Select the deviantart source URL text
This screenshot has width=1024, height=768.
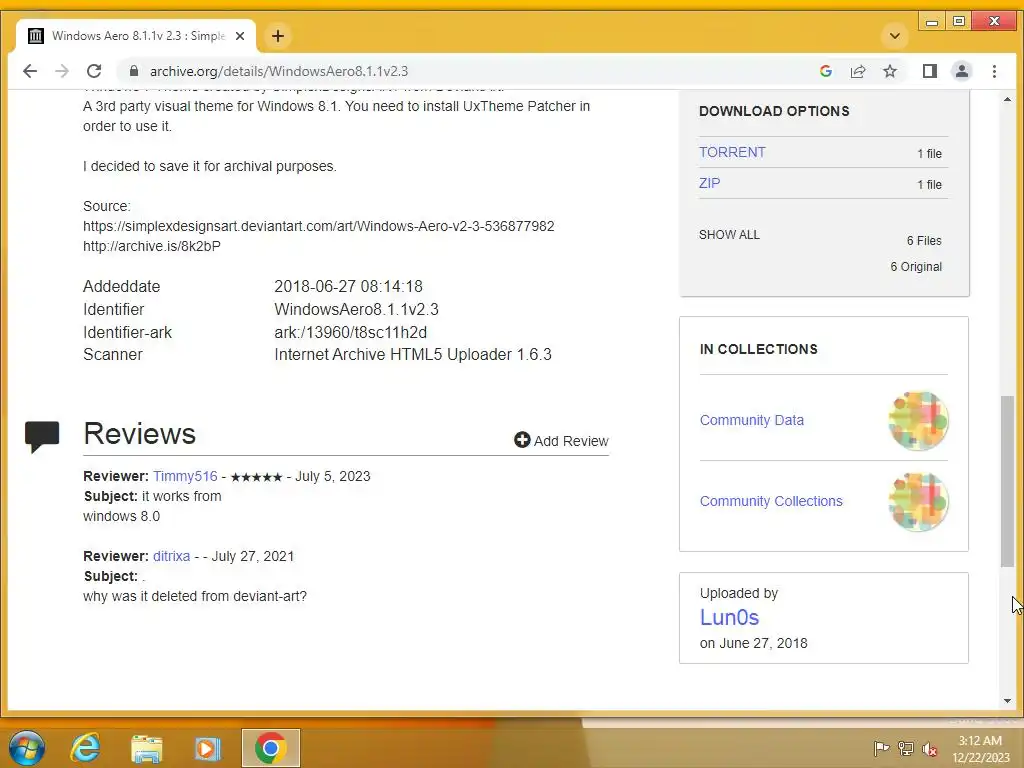tap(319, 226)
